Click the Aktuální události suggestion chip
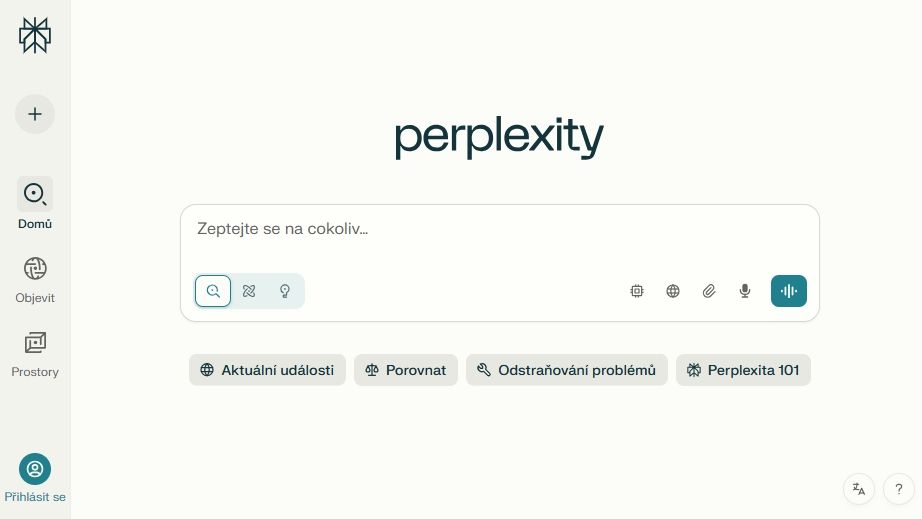Screen dimensions: 922x519 (267, 370)
